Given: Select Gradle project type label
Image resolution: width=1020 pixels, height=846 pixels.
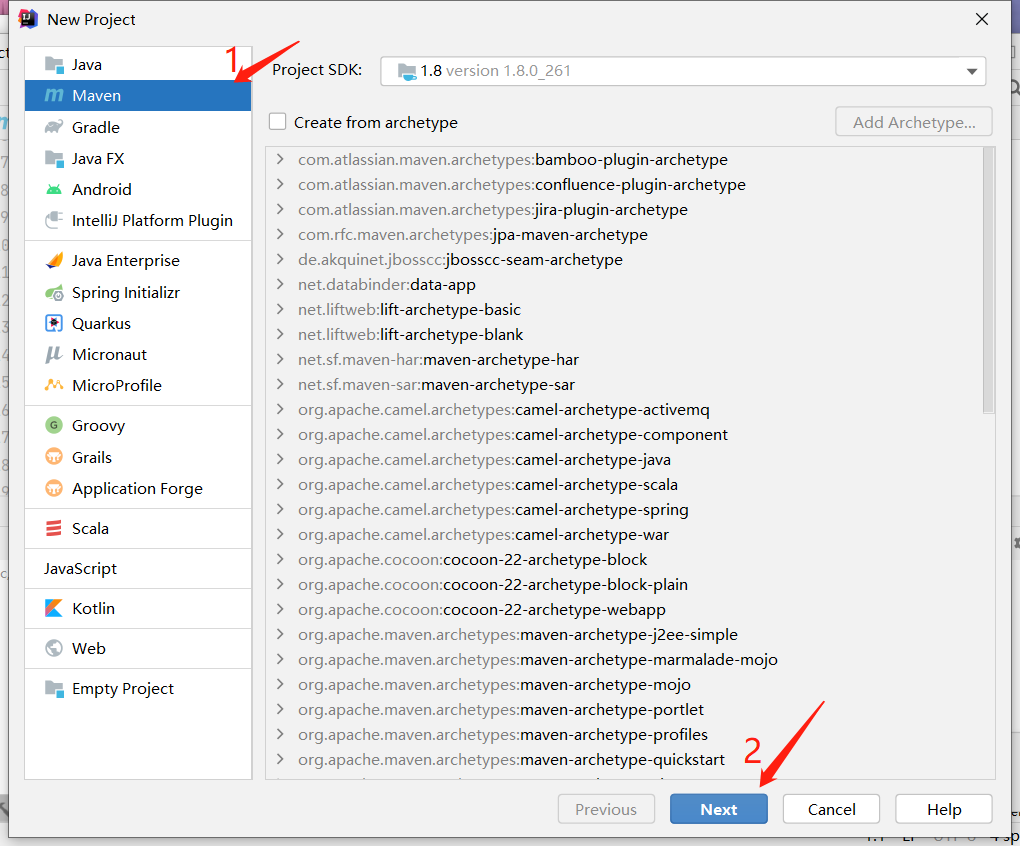Looking at the screenshot, I should (96, 127).
